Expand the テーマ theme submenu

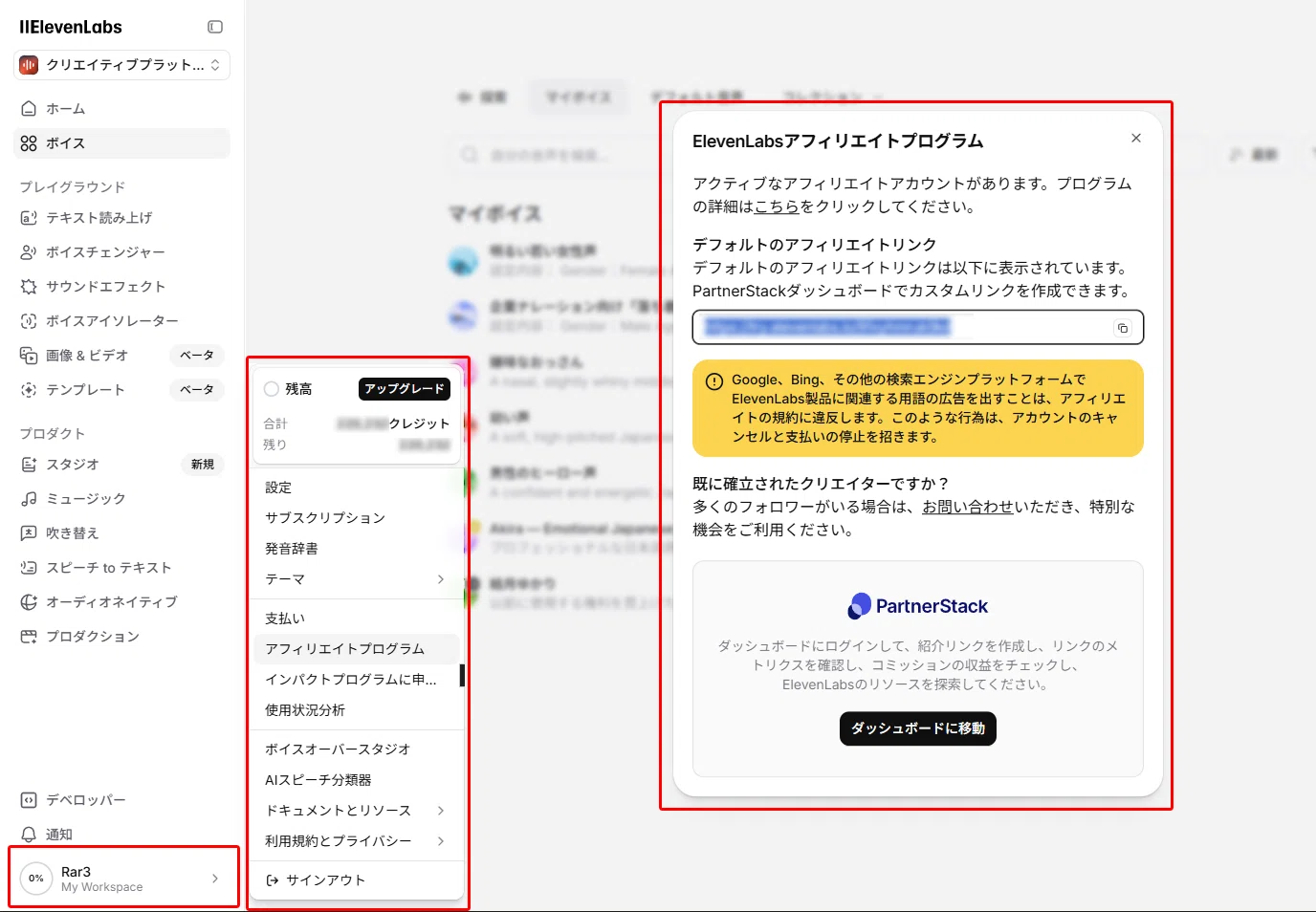point(357,579)
